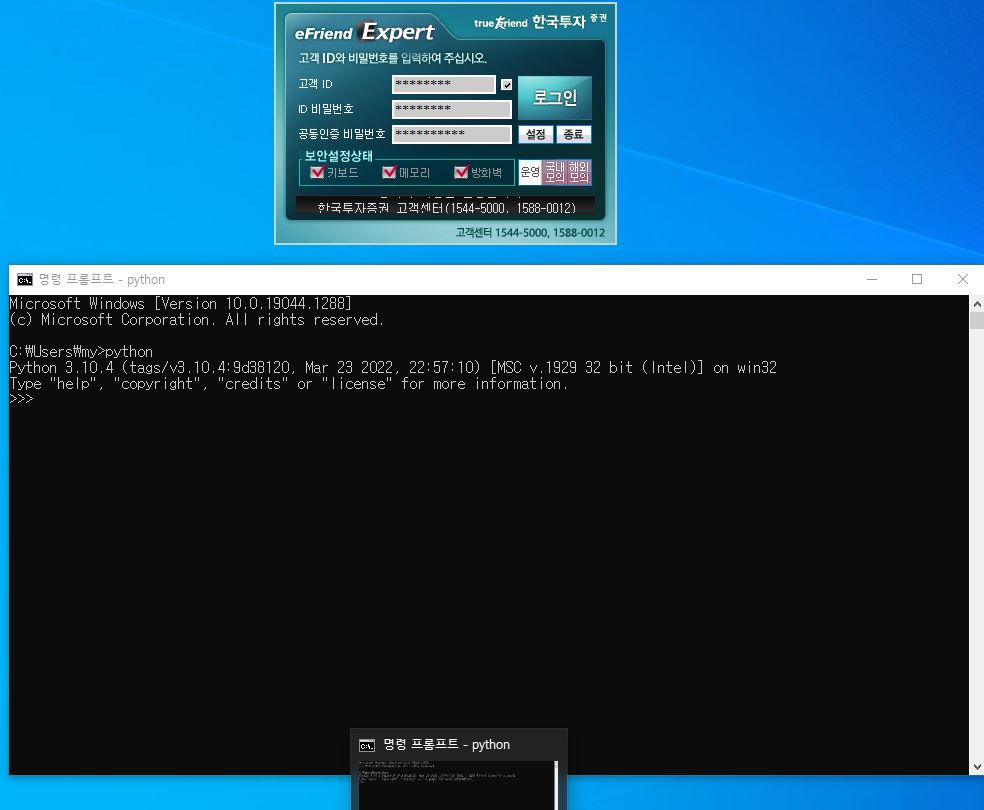
Task: Focus the 공동인증 비밀번호 field
Action: [452, 134]
